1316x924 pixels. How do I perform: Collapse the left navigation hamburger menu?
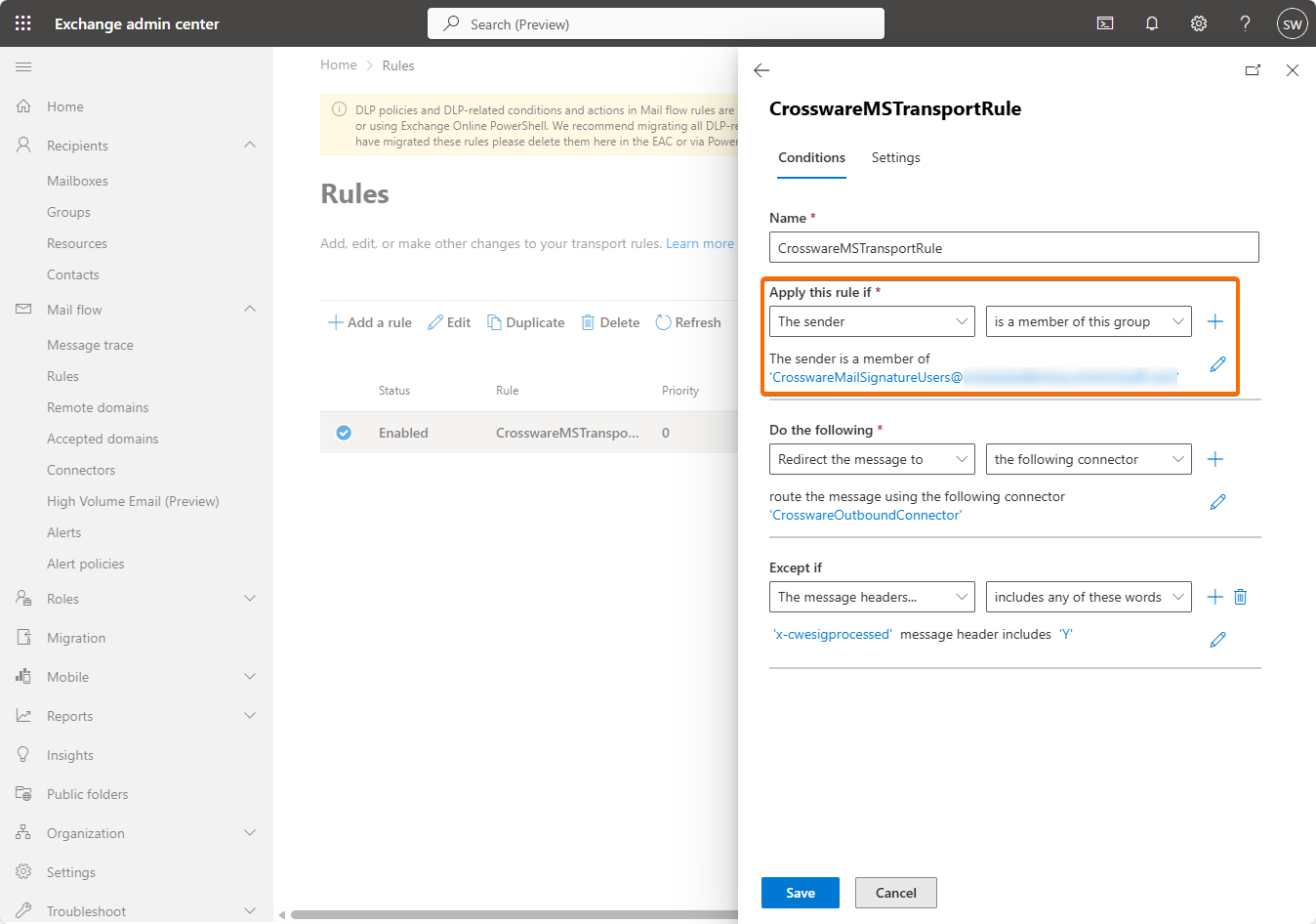23,66
